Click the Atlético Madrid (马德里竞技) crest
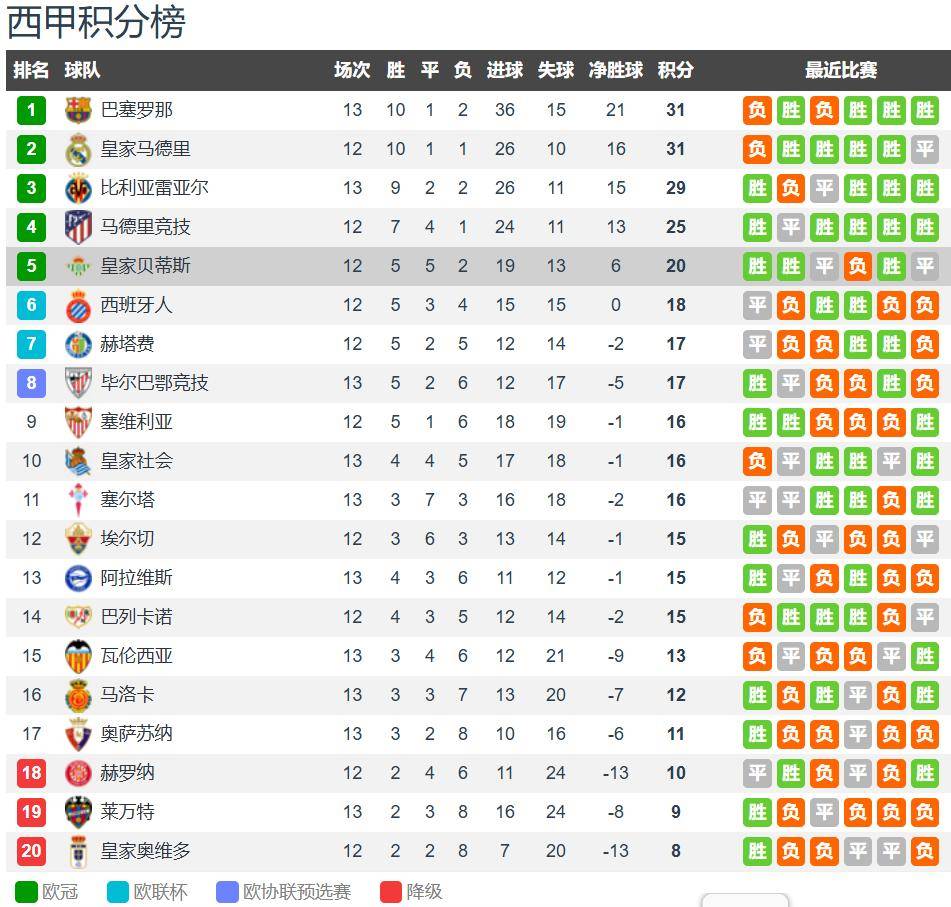Viewport: 951px width, 907px height. pyautogui.click(x=78, y=227)
